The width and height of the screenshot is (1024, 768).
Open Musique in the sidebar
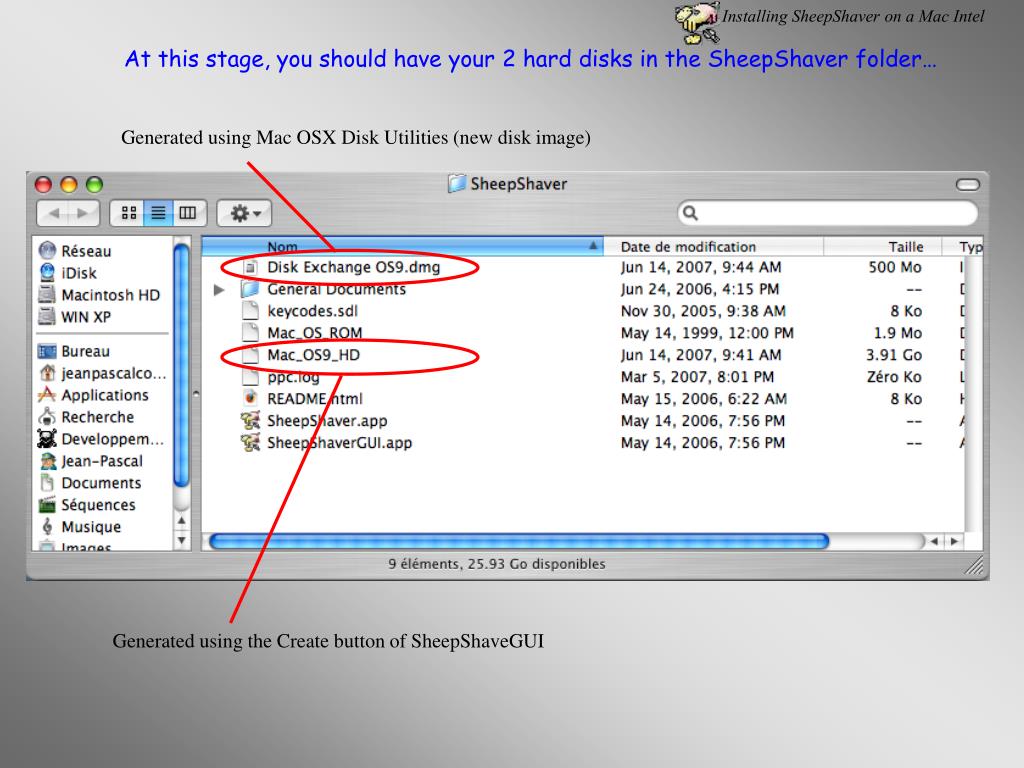coord(80,526)
